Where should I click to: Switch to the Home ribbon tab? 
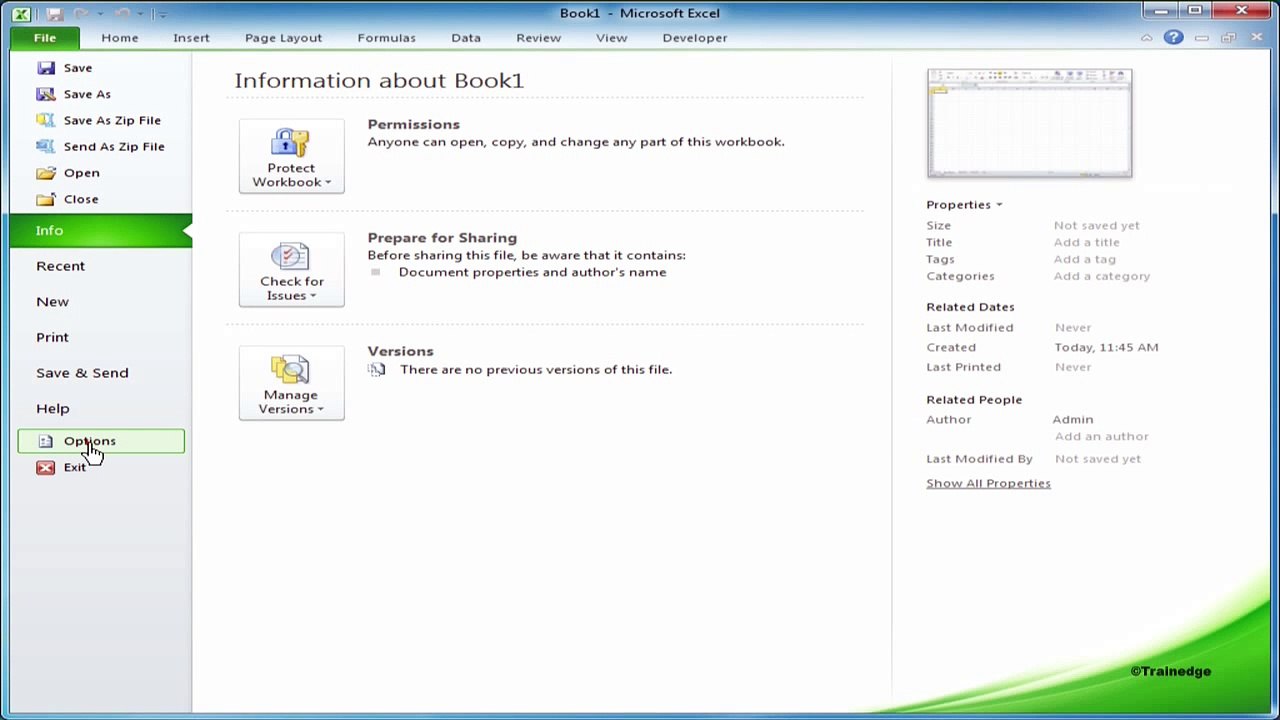(120, 38)
